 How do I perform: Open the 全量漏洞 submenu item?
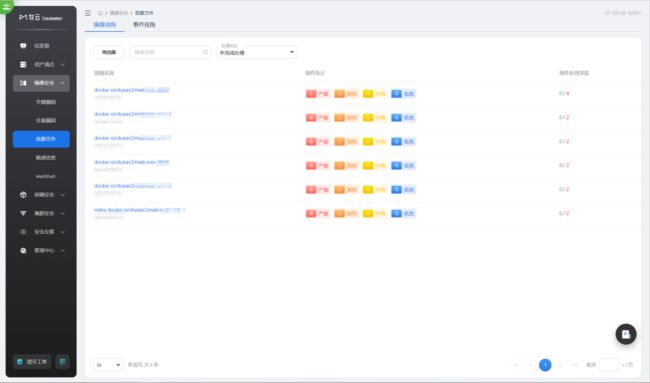tap(45, 120)
